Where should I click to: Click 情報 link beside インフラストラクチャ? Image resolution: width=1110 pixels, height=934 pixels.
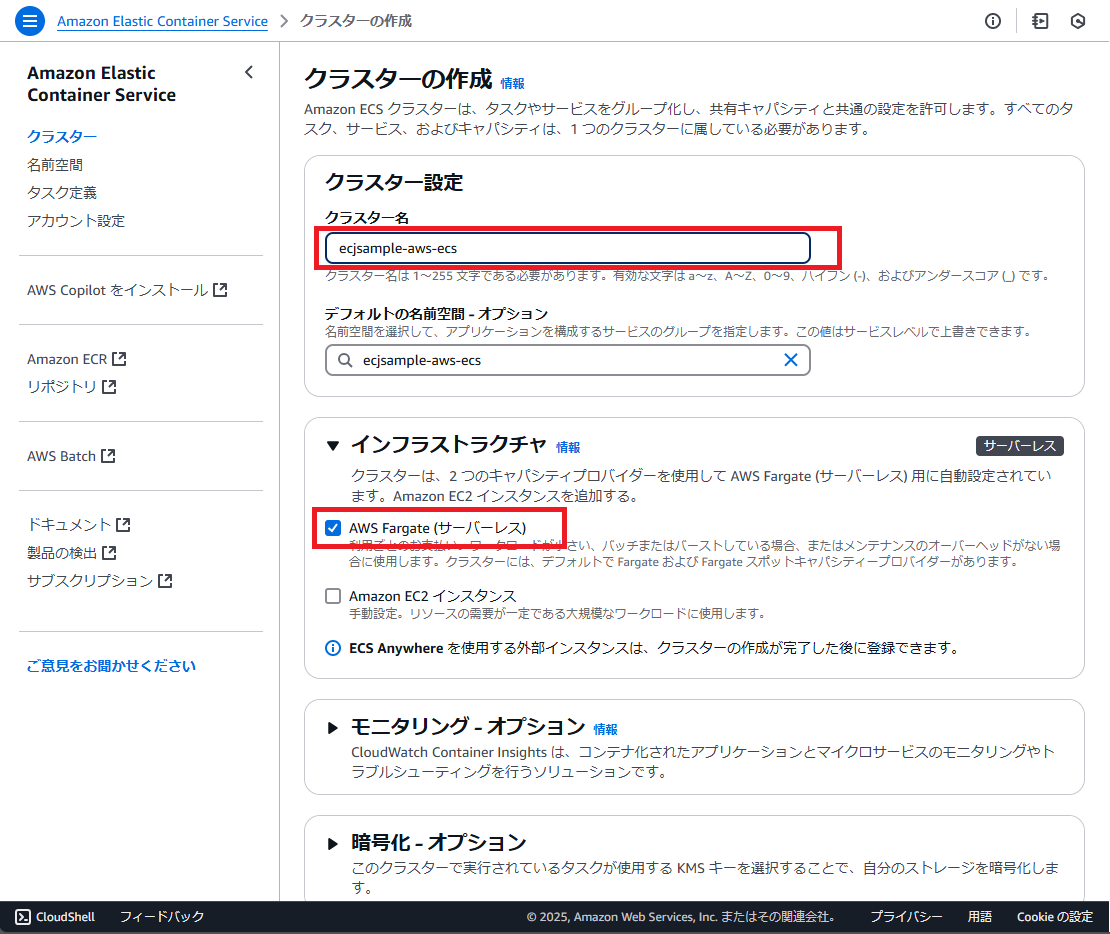pos(568,448)
